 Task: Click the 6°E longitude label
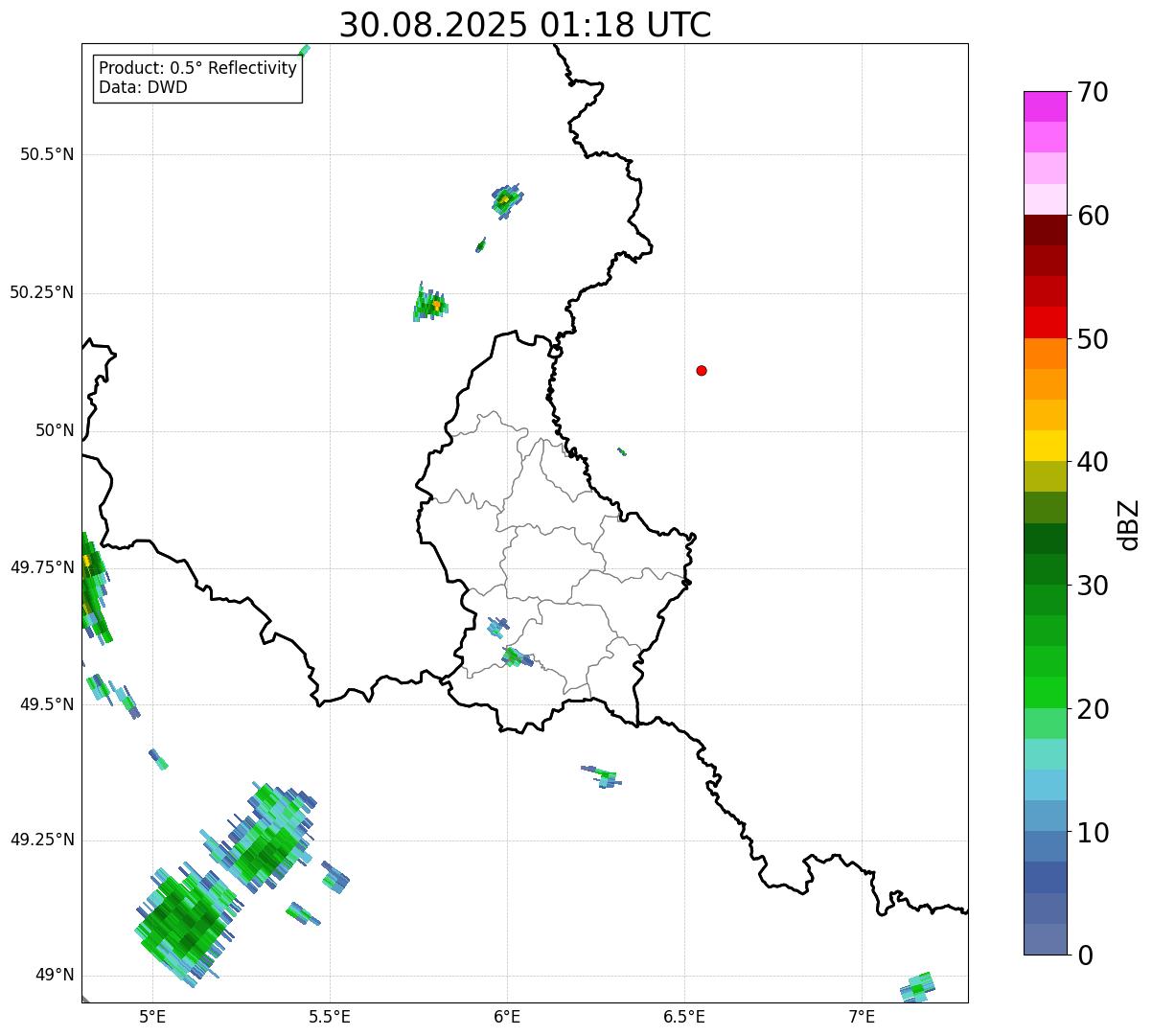507,1017
